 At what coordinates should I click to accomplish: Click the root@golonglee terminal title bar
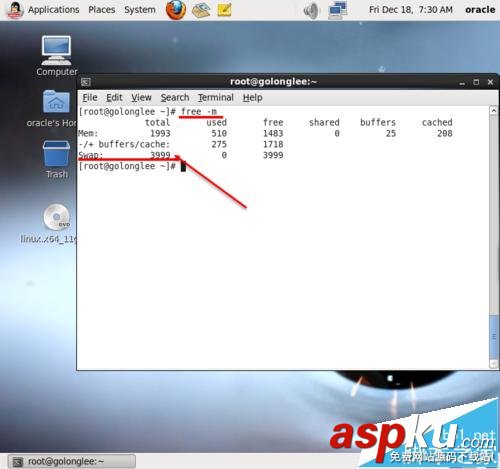pyautogui.click(x=273, y=82)
